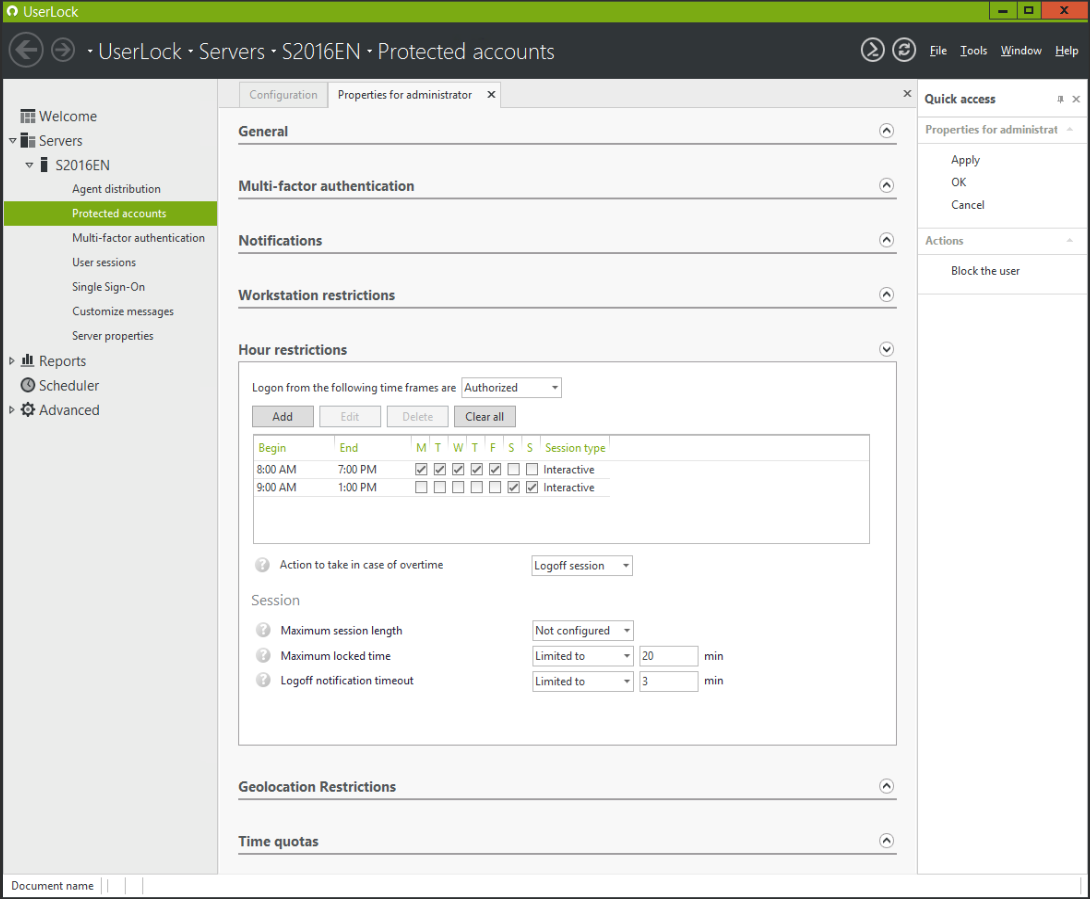Open the File menu

pyautogui.click(x=938, y=51)
